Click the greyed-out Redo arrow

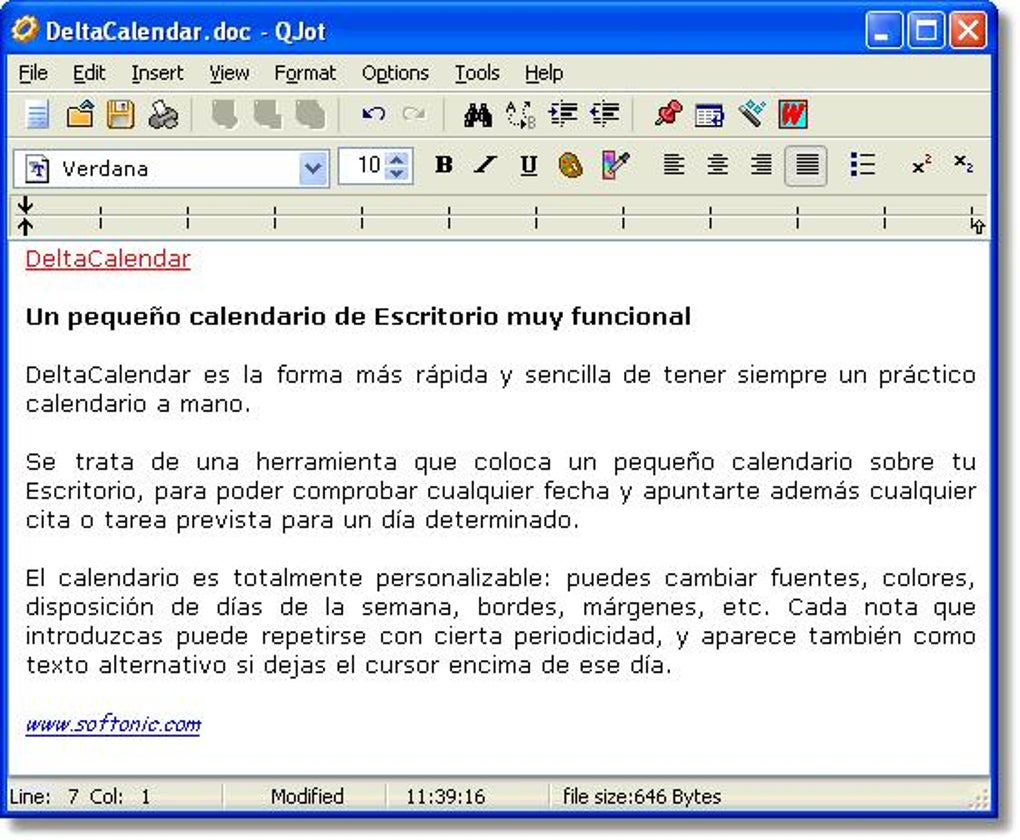[x=414, y=115]
